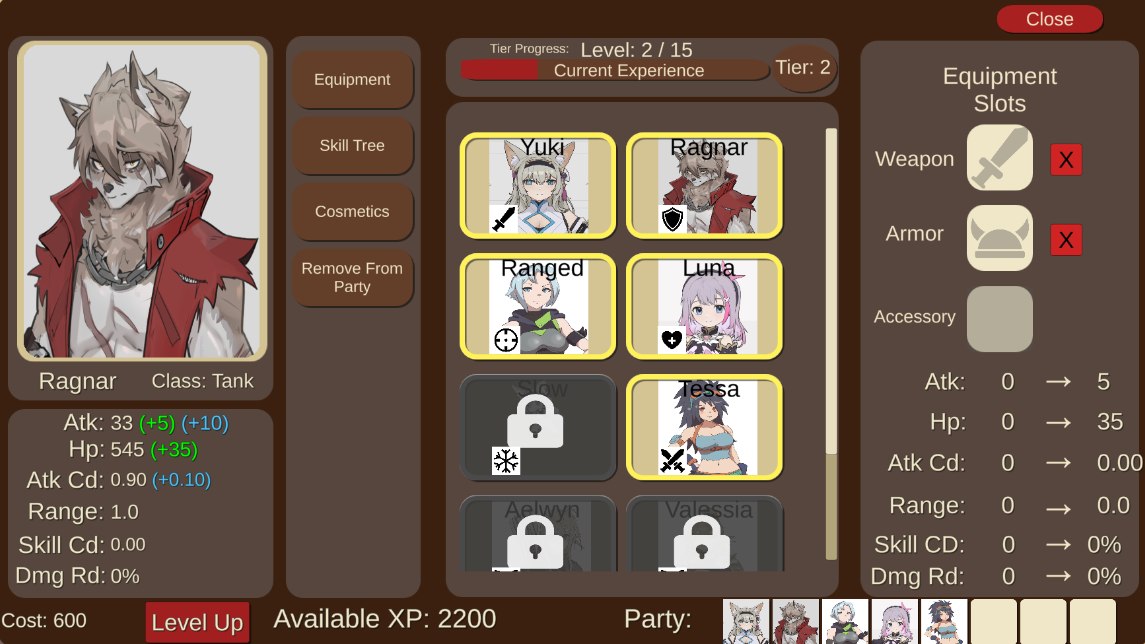The image size is (1145, 644).
Task: Click Remove From Party button
Action: click(353, 277)
